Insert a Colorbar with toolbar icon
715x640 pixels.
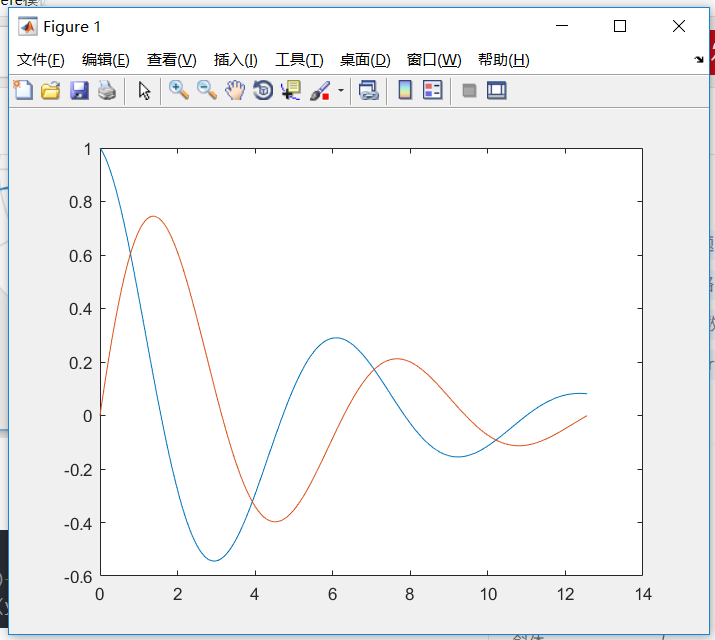[405, 90]
